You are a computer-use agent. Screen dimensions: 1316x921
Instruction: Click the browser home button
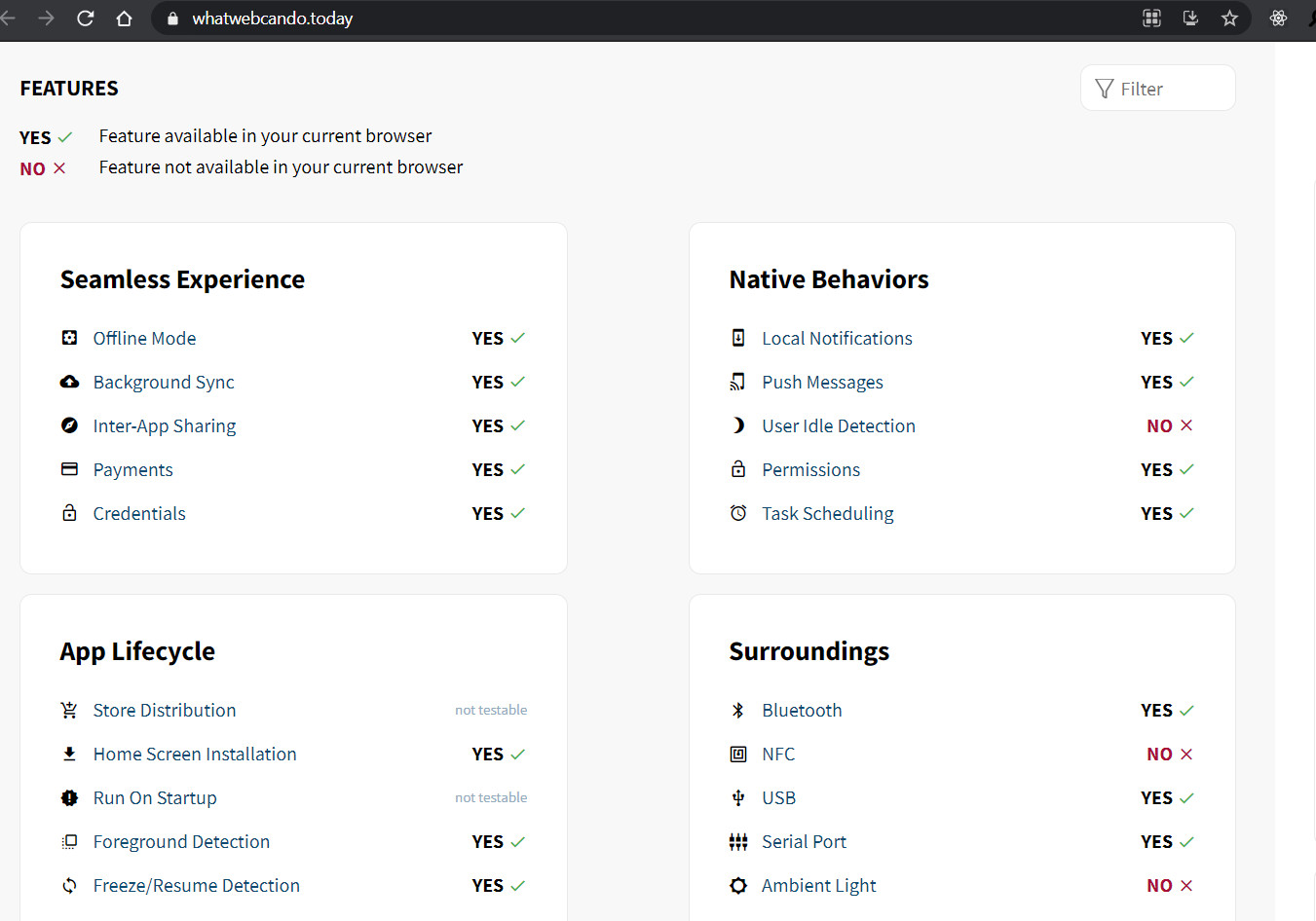124,18
